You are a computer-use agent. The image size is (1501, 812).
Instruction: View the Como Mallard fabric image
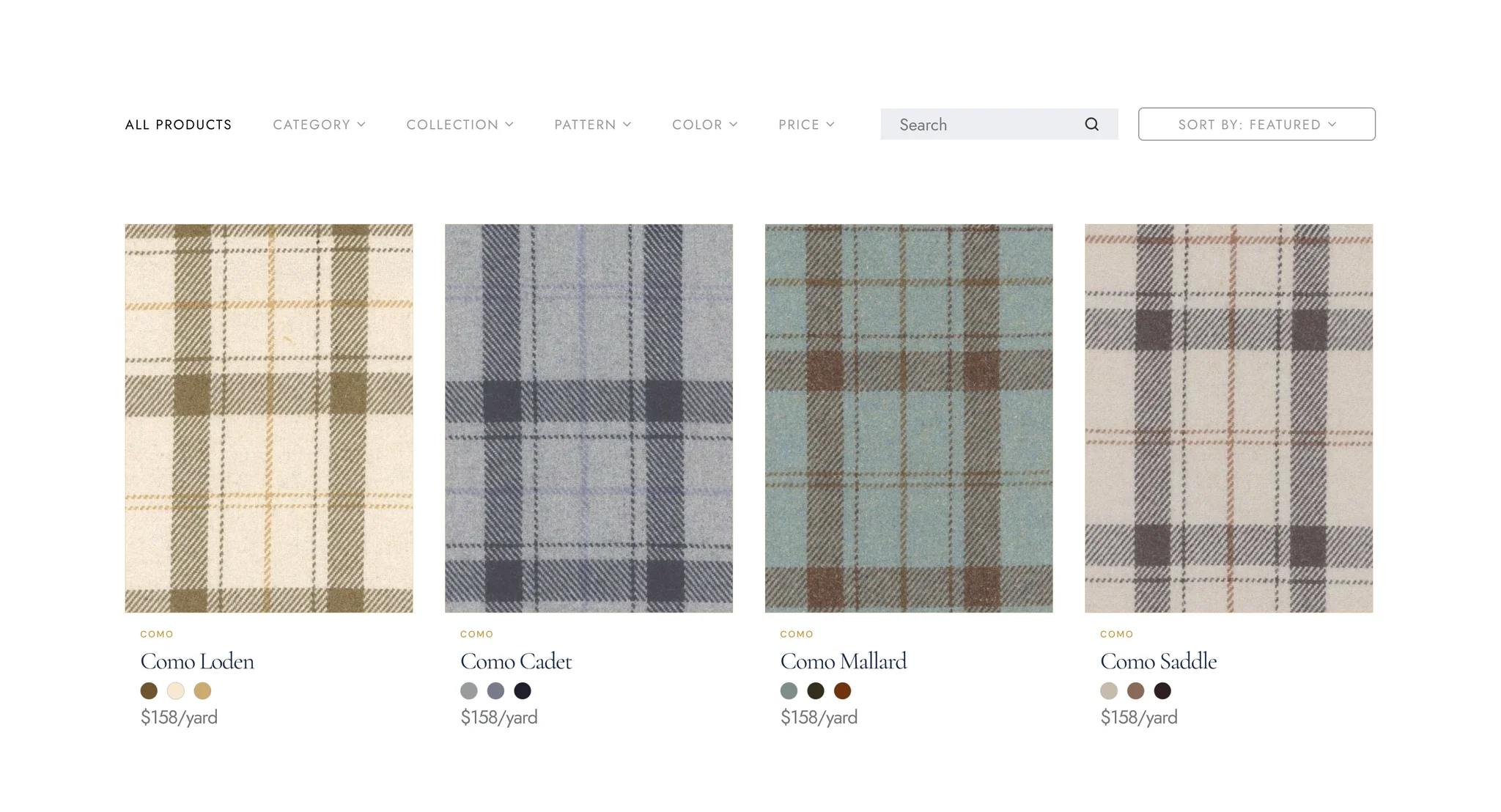pyautogui.click(x=909, y=418)
